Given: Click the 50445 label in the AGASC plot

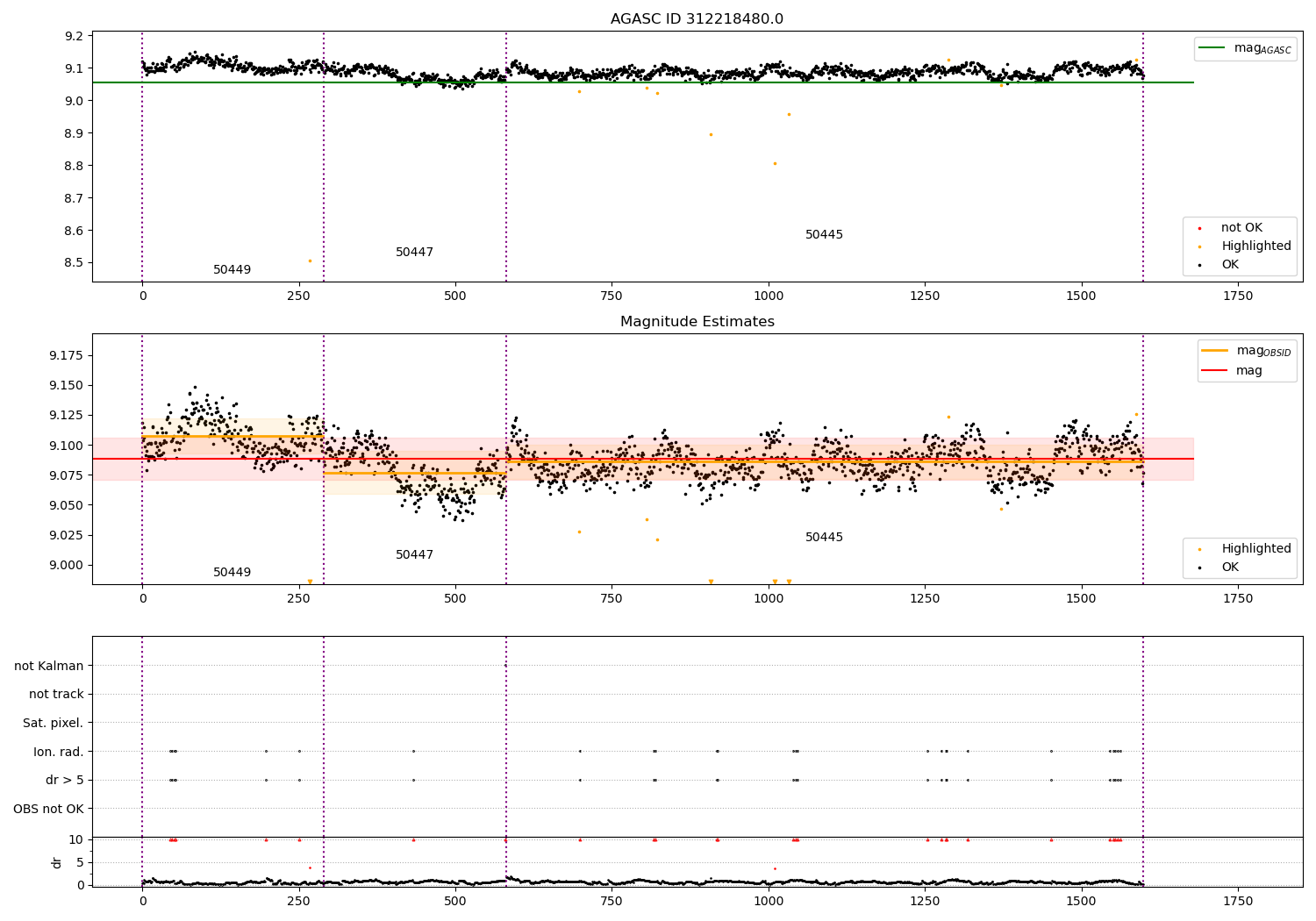Looking at the screenshot, I should pos(824,235).
